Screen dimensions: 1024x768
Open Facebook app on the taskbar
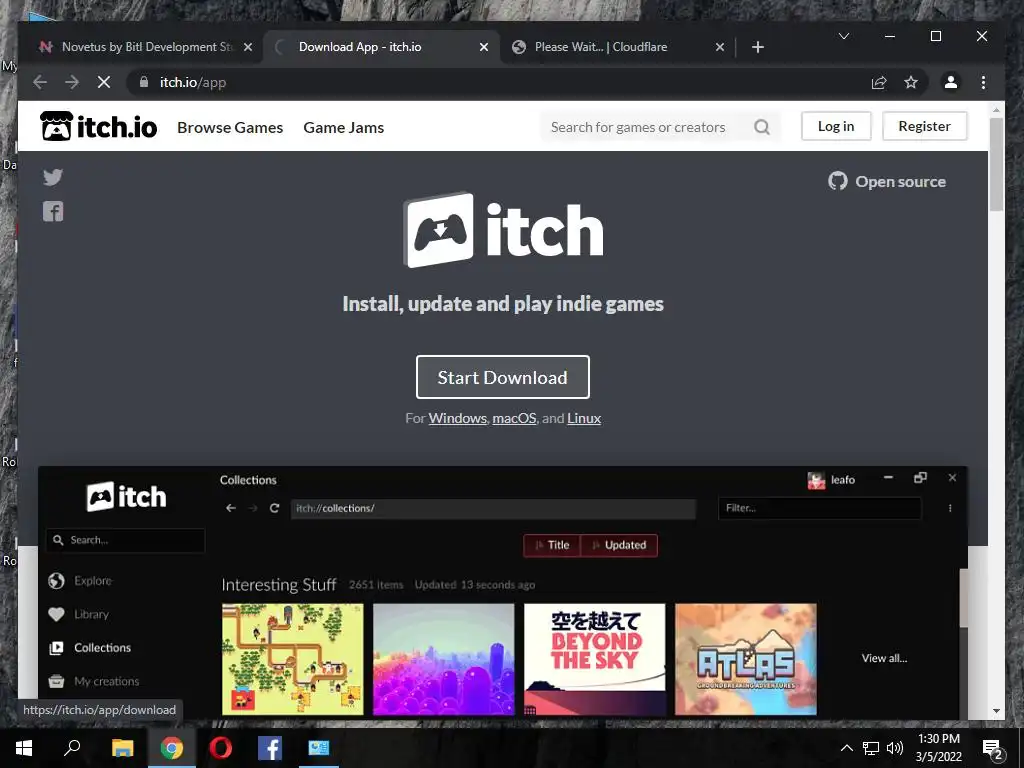click(x=270, y=748)
